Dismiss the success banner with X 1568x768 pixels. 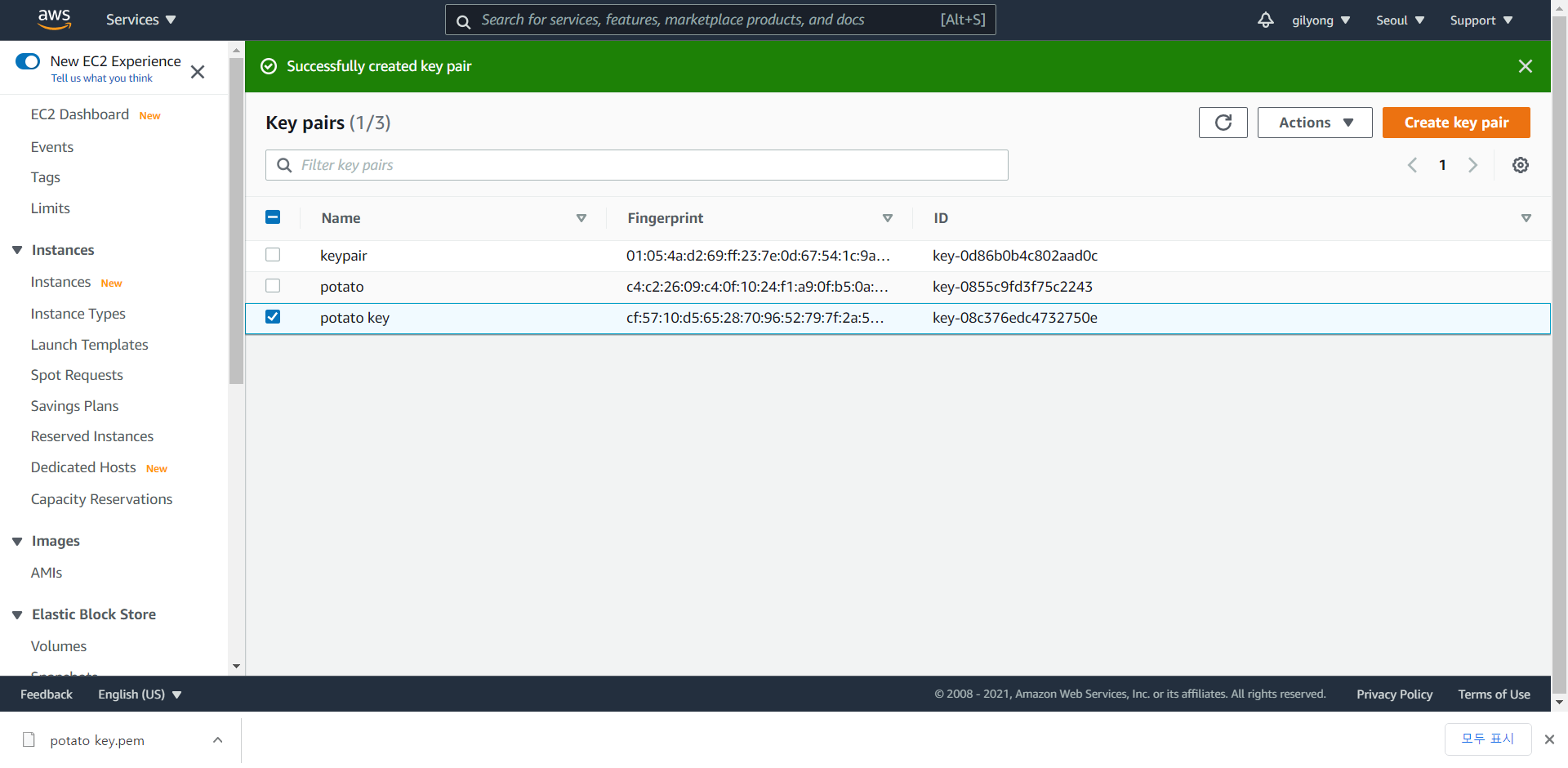[x=1525, y=66]
